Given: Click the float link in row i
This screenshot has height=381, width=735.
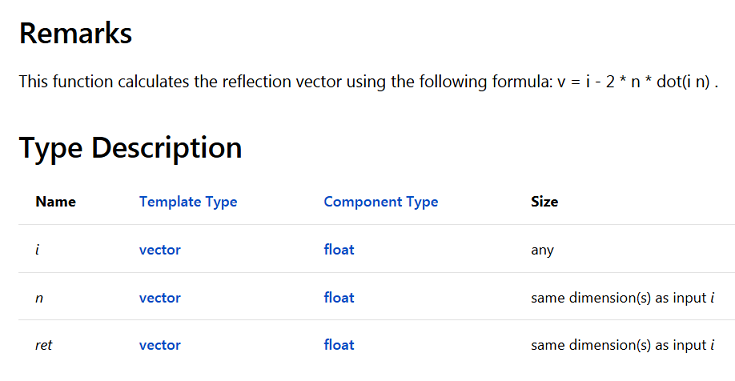Looking at the screenshot, I should click(339, 250).
